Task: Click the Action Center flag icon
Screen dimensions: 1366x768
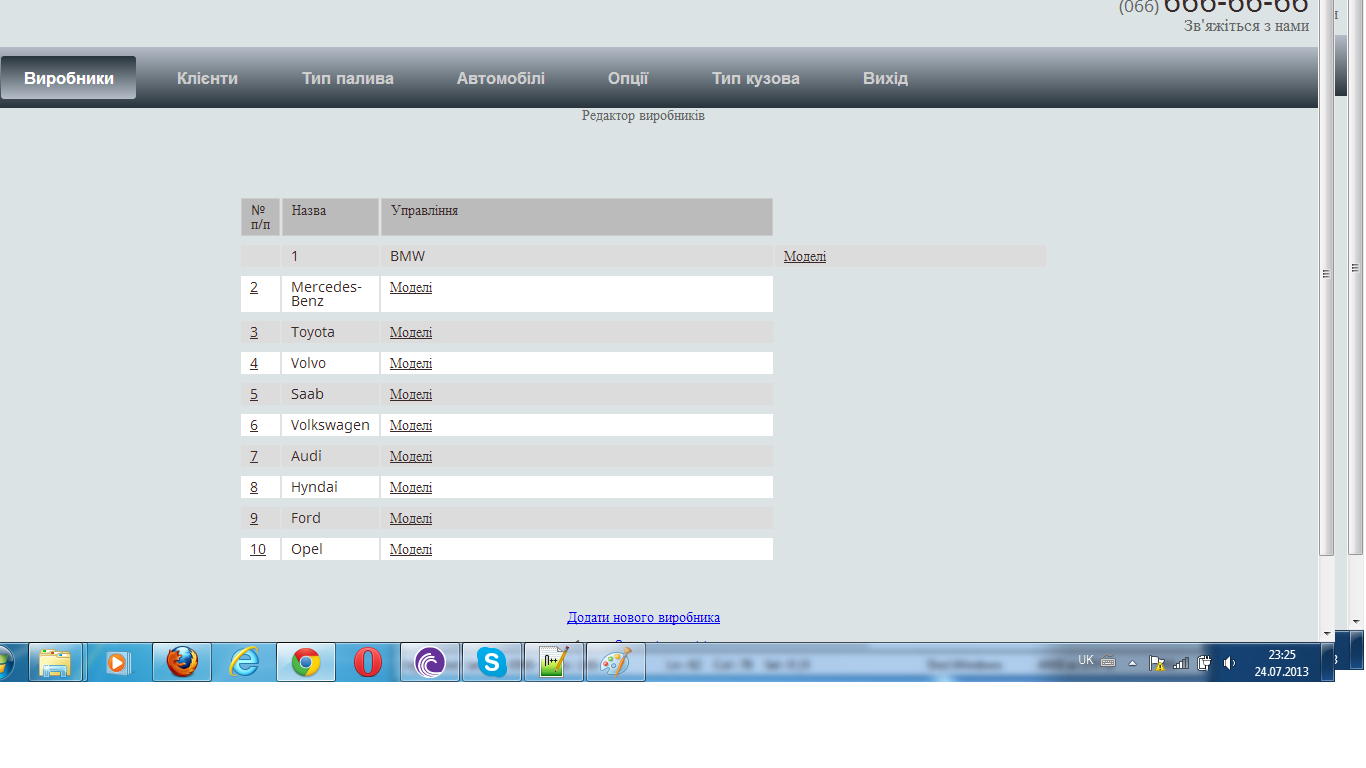Action: click(1157, 662)
